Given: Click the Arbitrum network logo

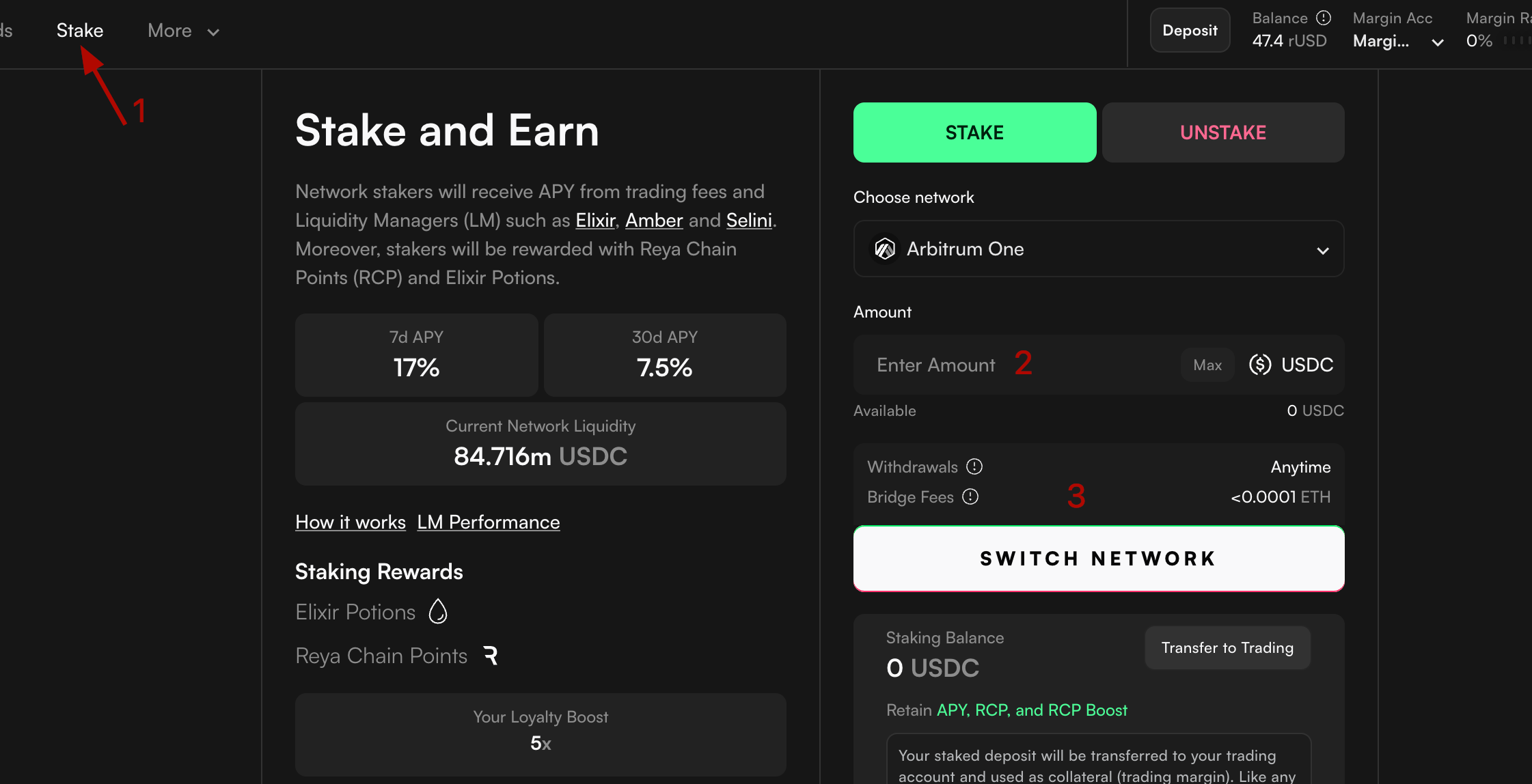Looking at the screenshot, I should [884, 249].
